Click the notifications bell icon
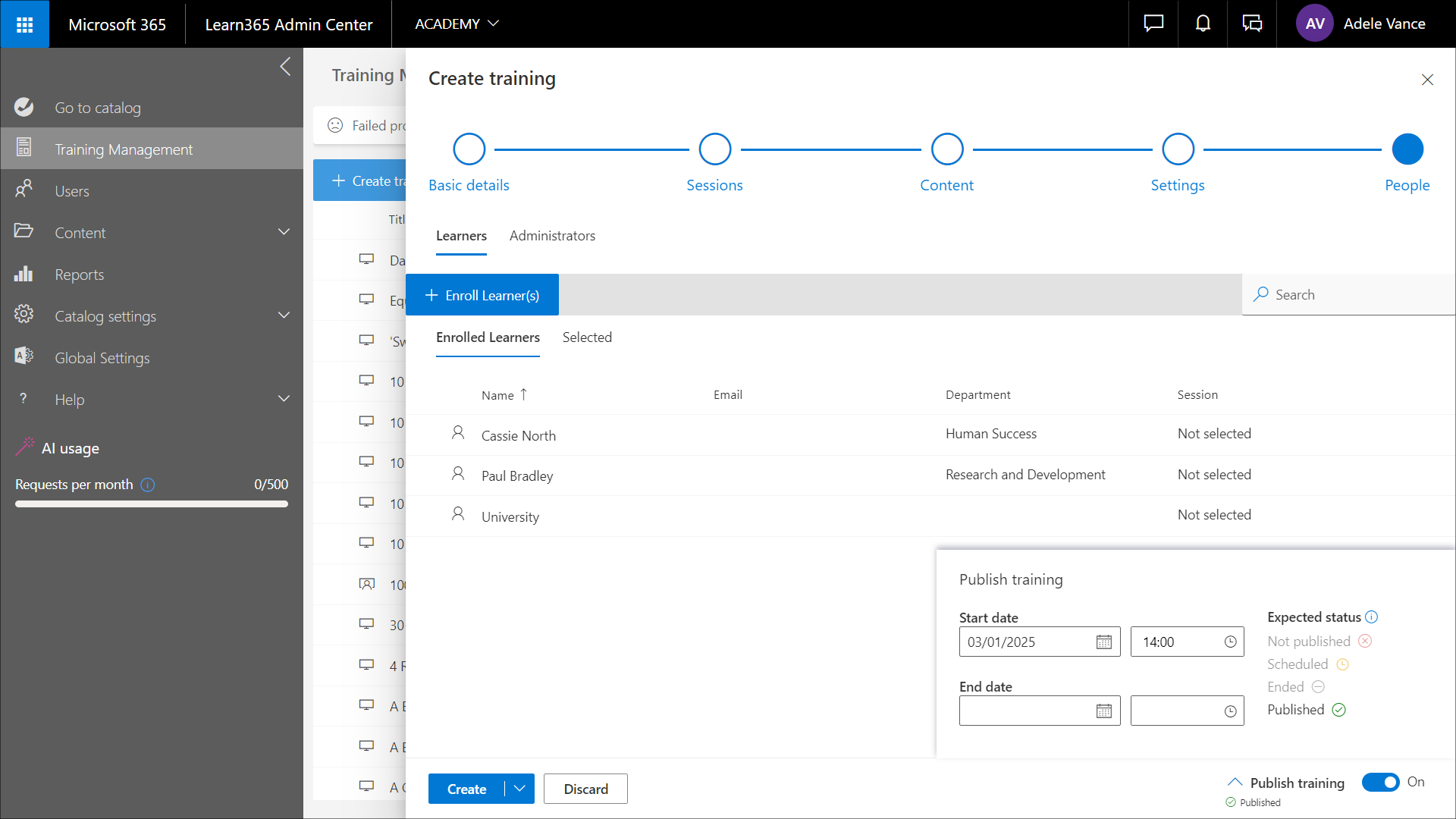 [1203, 24]
